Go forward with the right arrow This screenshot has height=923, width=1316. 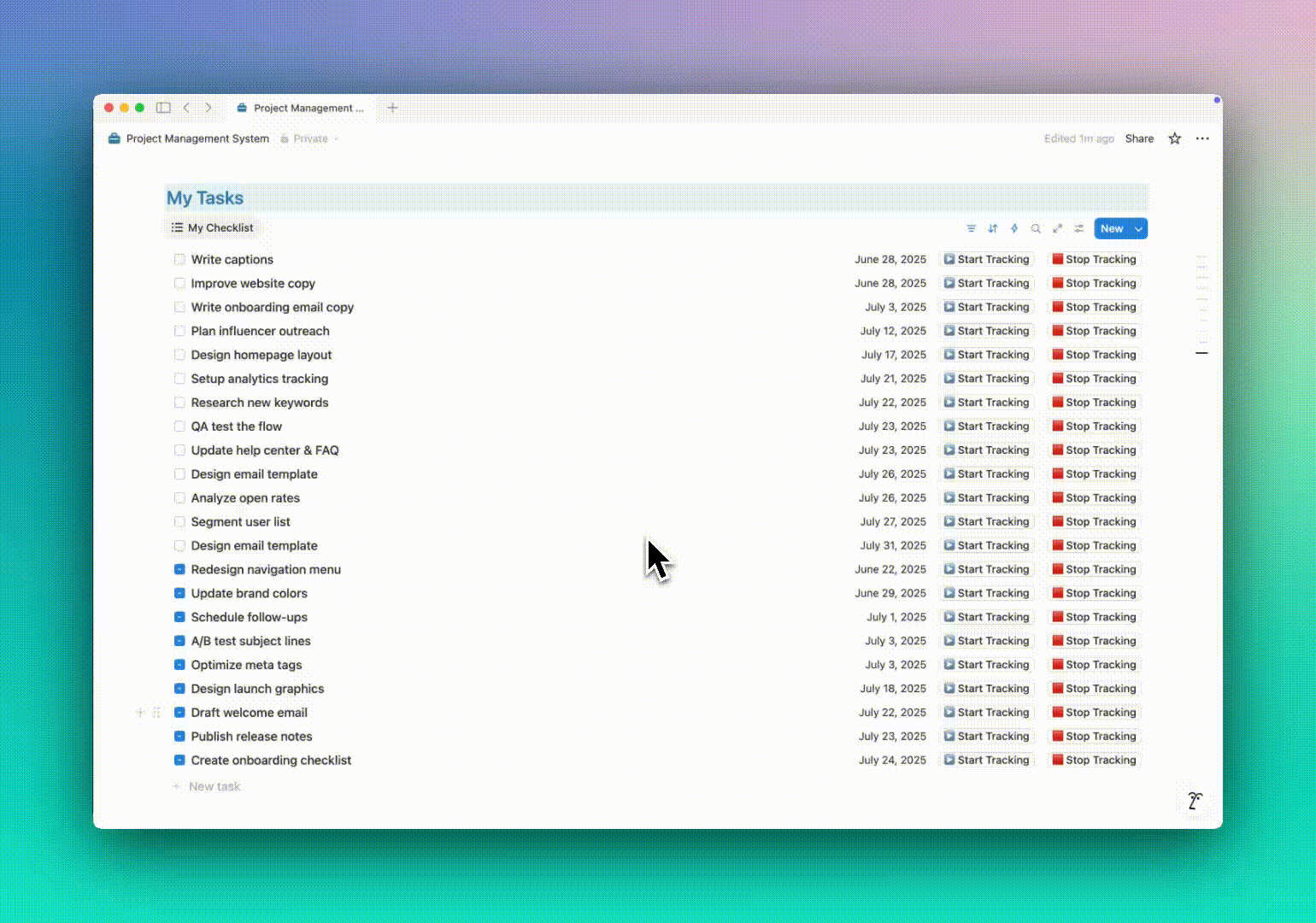[208, 108]
